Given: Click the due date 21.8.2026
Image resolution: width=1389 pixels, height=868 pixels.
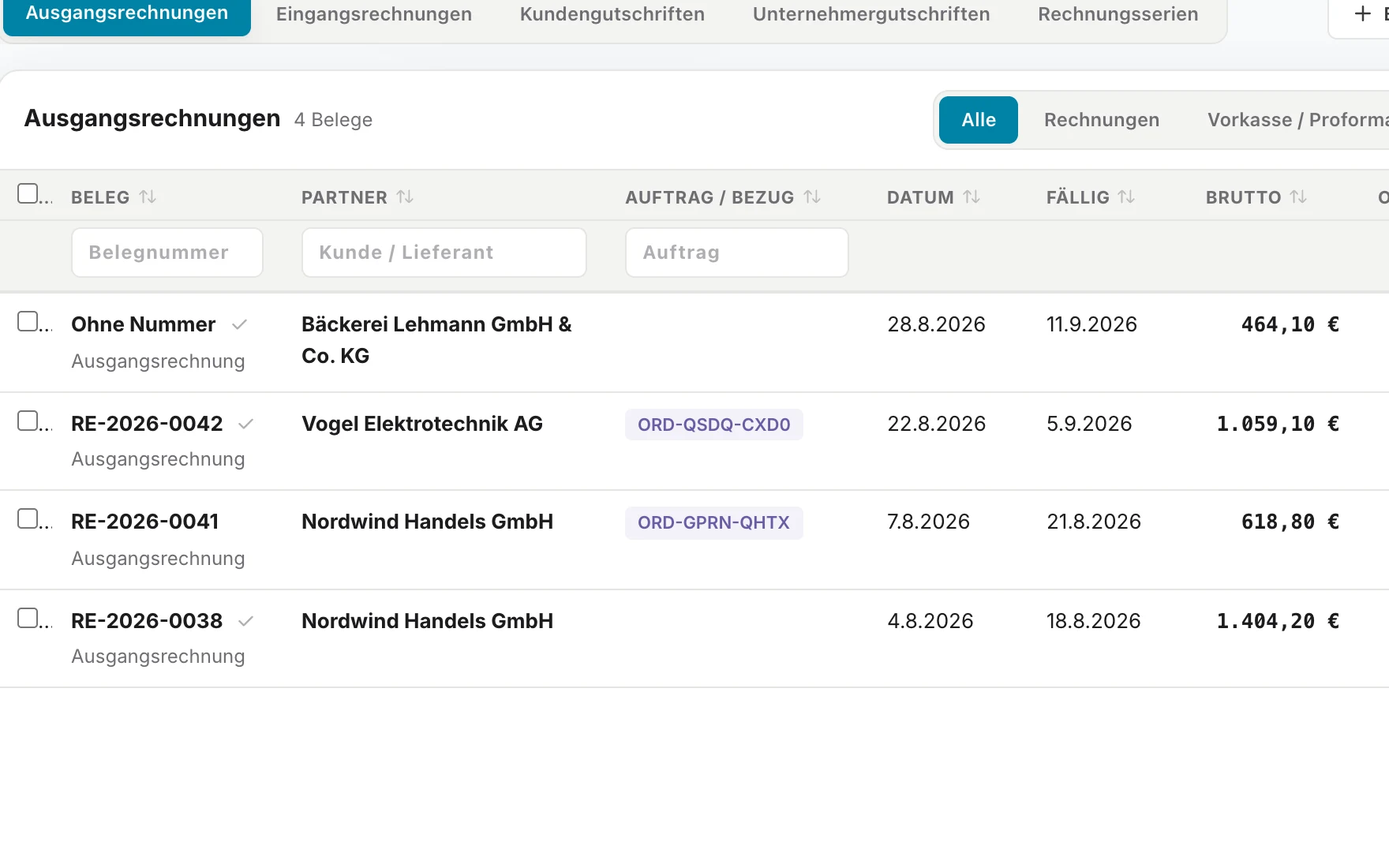Looking at the screenshot, I should click(x=1094, y=522).
